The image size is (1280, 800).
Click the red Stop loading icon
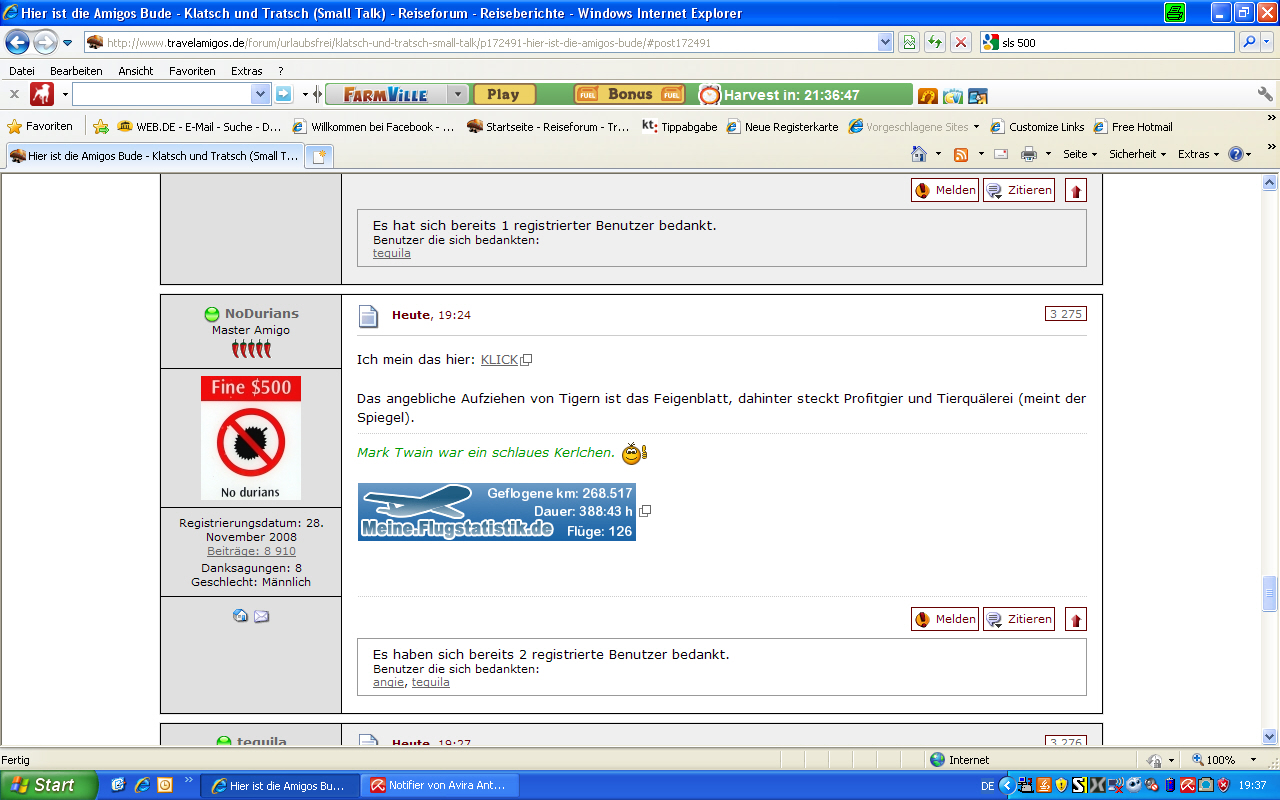click(961, 42)
